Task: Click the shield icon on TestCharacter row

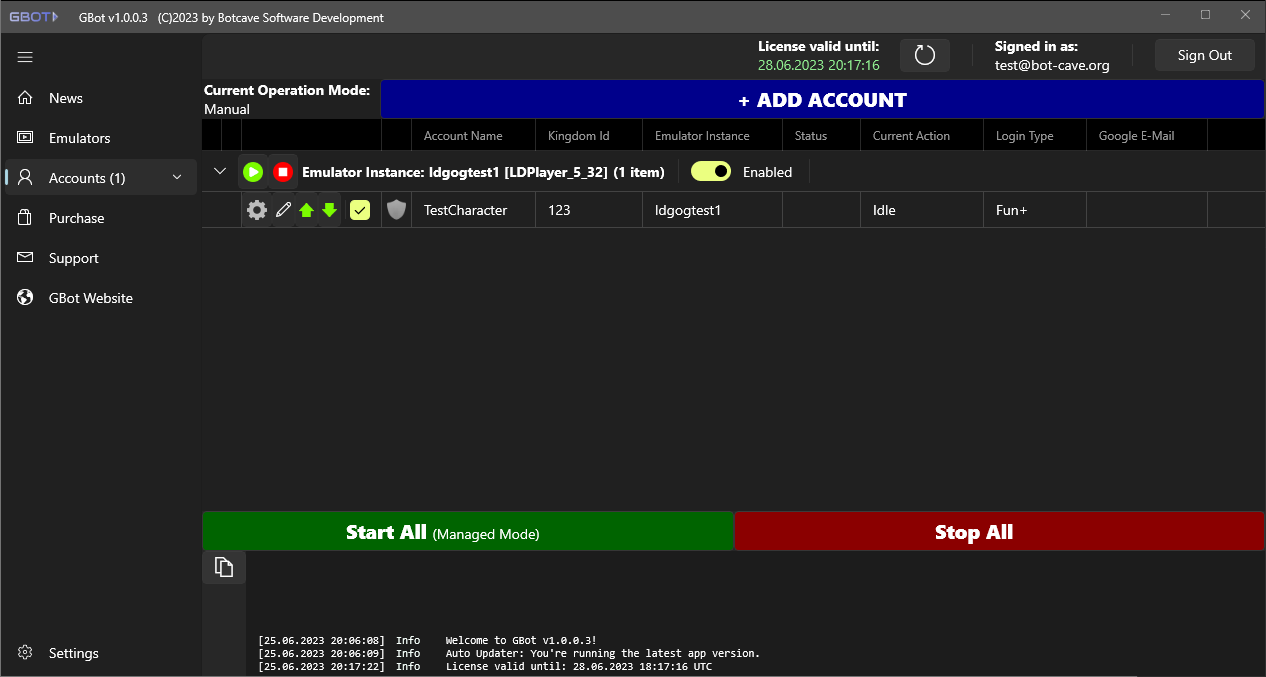Action: click(396, 210)
